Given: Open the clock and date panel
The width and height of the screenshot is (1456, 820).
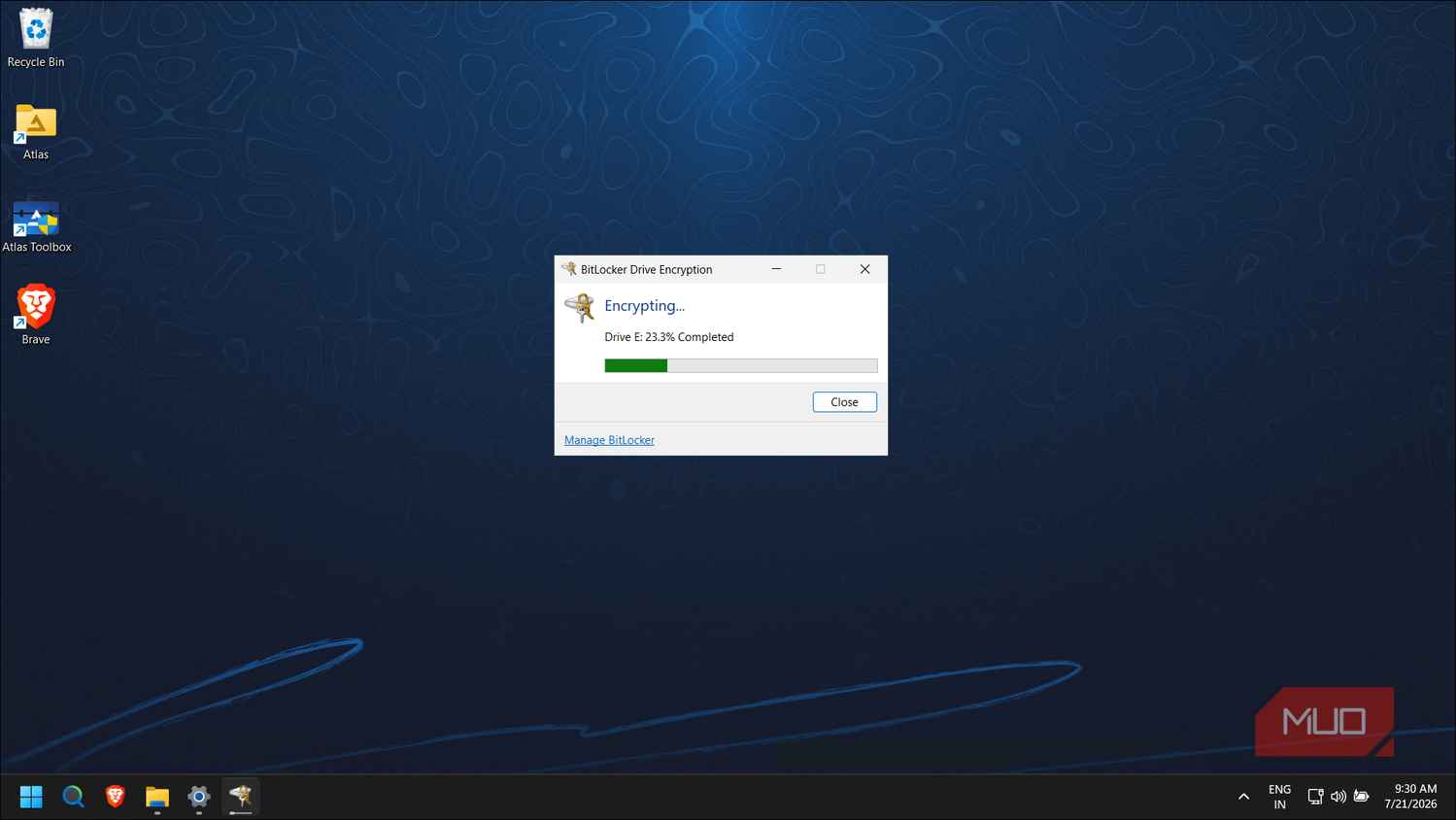Looking at the screenshot, I should coord(1411,797).
